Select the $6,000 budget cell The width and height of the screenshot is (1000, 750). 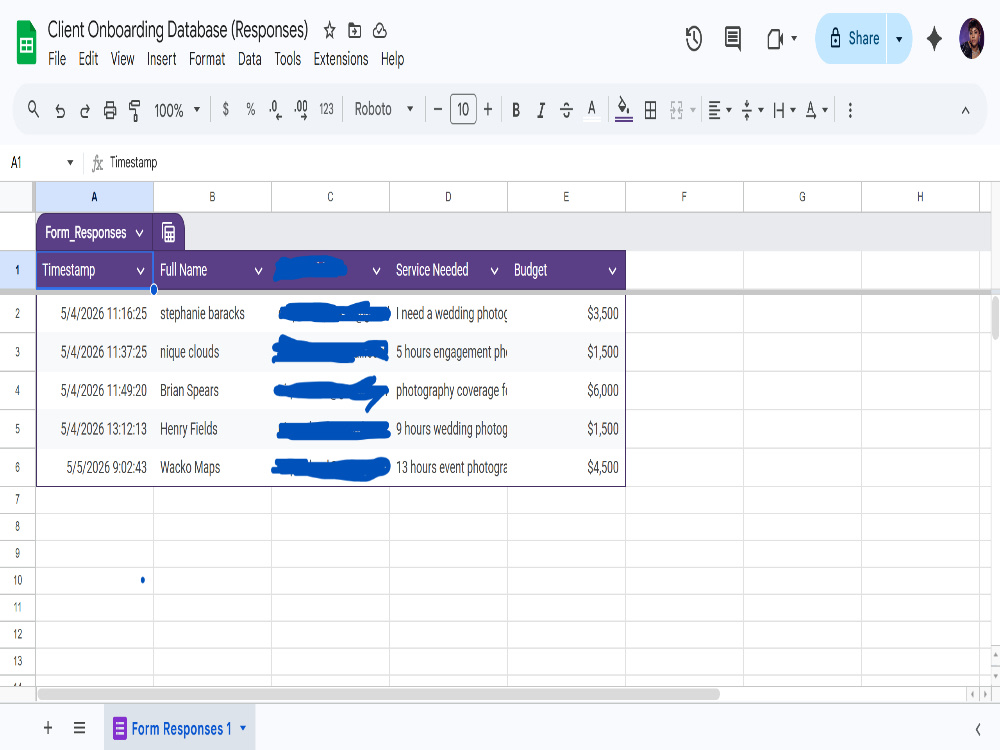566,390
